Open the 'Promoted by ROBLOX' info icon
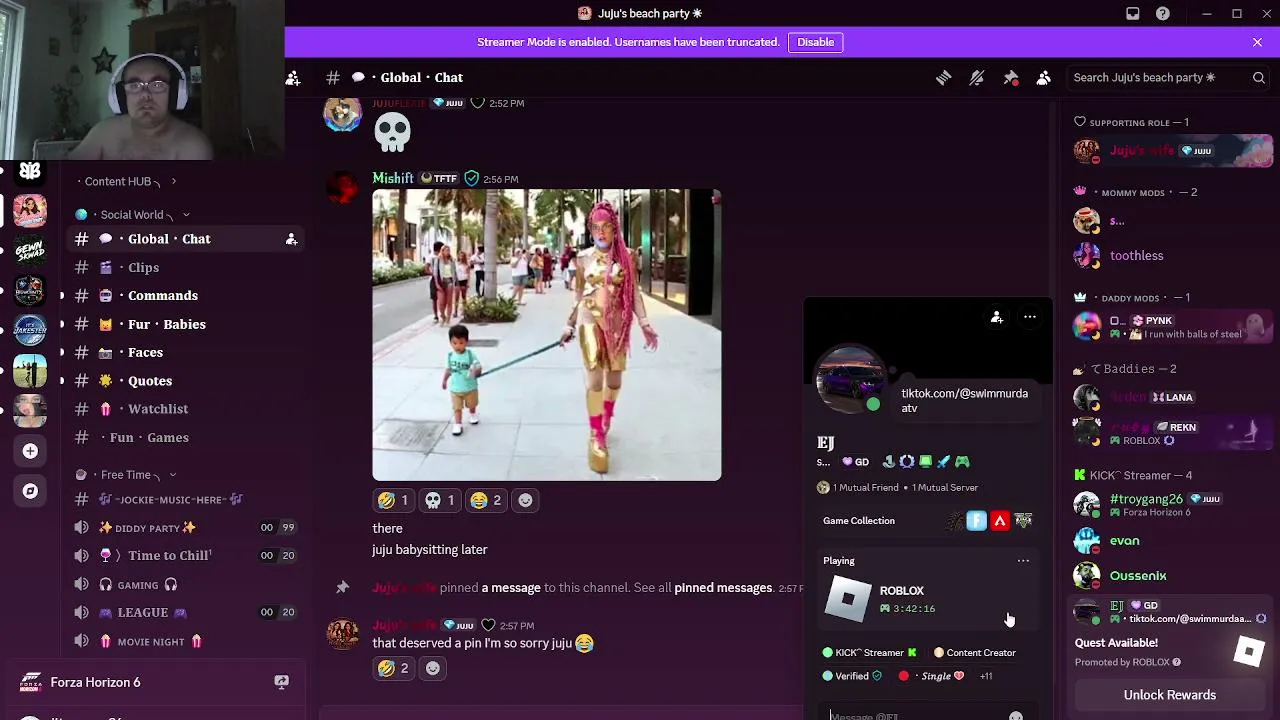This screenshot has width=1280, height=720. click(x=1176, y=662)
